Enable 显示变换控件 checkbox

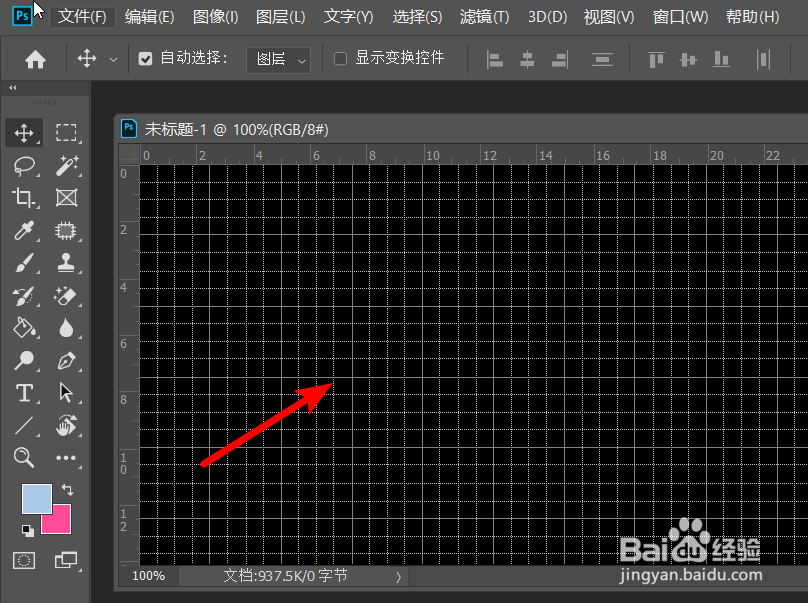pyautogui.click(x=339, y=59)
